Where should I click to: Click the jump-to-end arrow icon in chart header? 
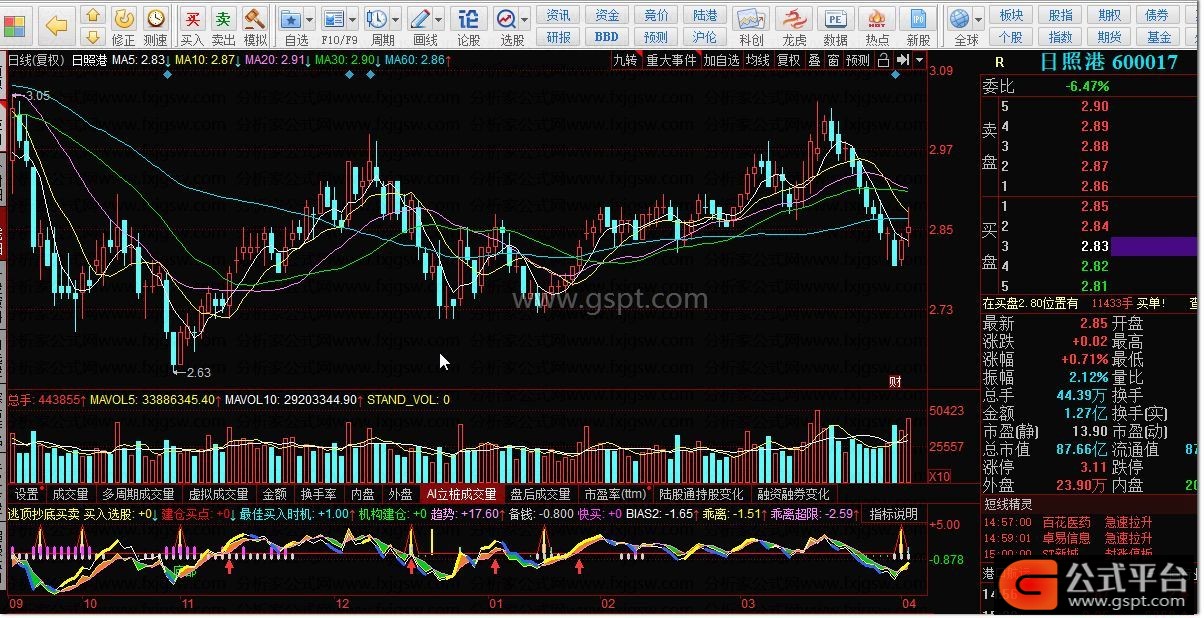pyautogui.click(x=902, y=60)
